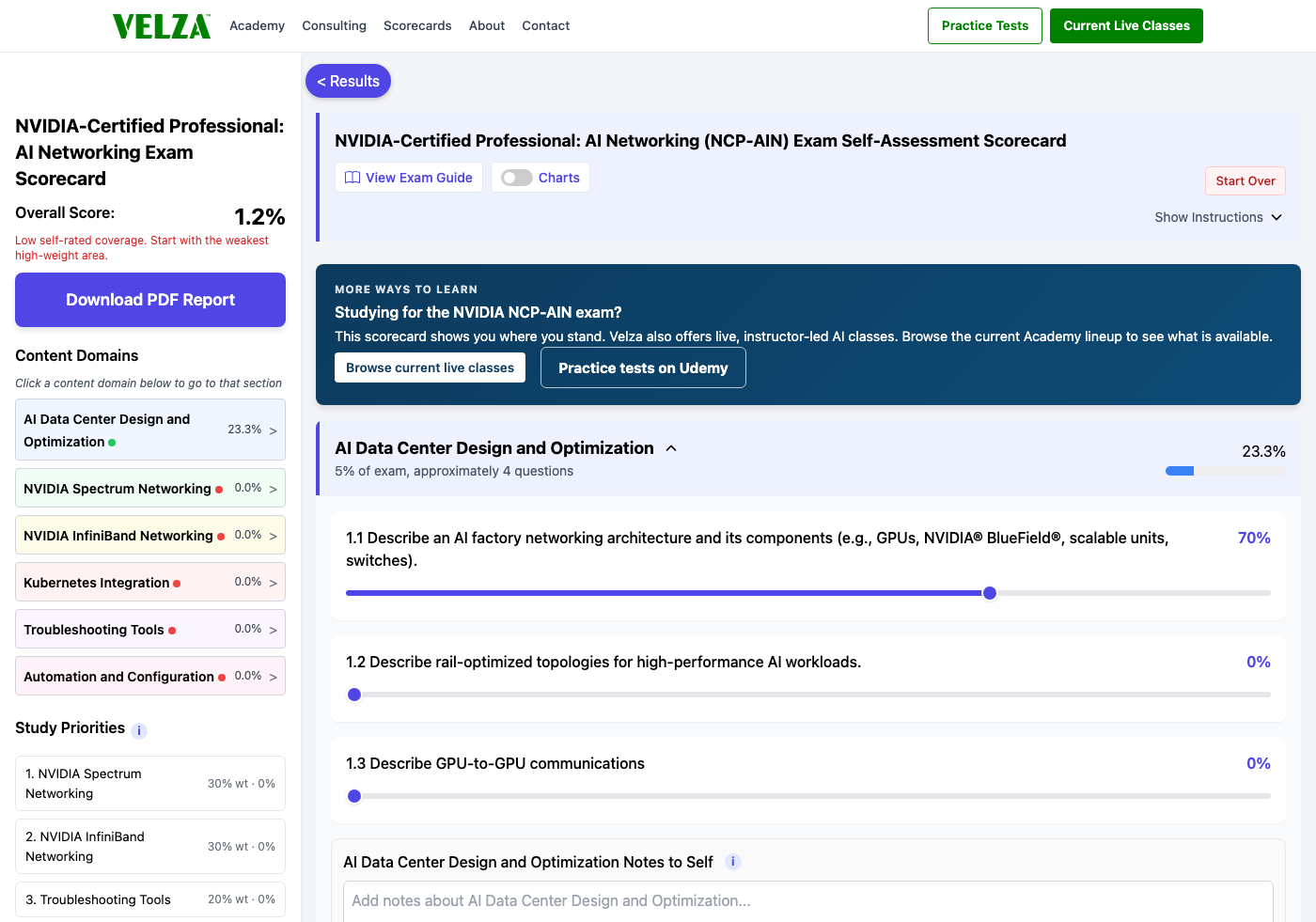Screen dimensions: 1316x922
Task: Click the 1.1 AI factory architecture slider handle
Action: (990, 593)
